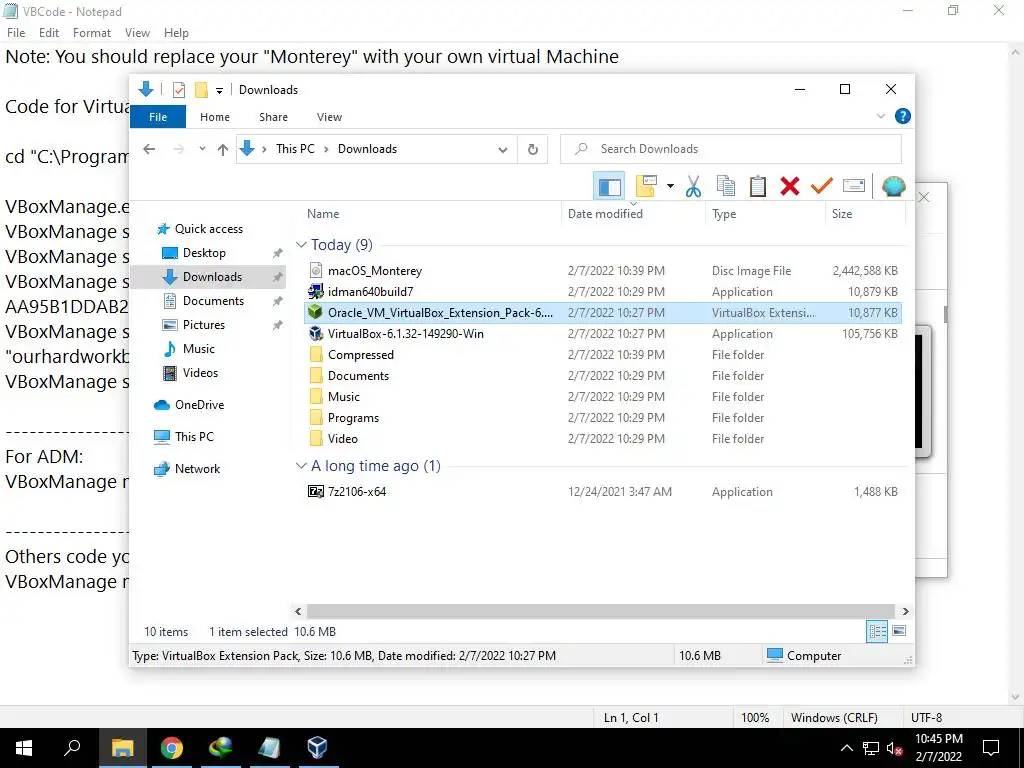Select the Compressed folder
Screen dimensions: 1024x768
coord(603,355)
